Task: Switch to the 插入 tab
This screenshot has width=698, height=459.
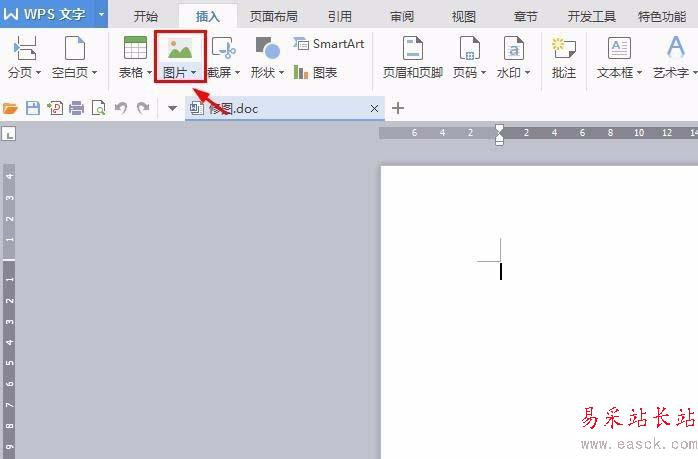Action: [x=207, y=16]
